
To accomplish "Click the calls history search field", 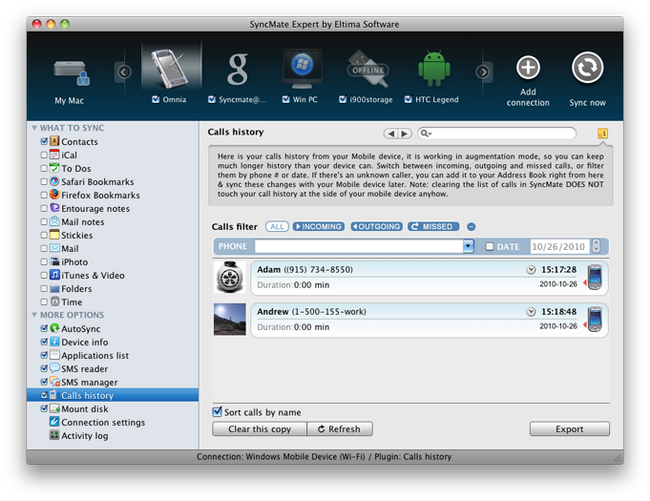I will 497,133.
